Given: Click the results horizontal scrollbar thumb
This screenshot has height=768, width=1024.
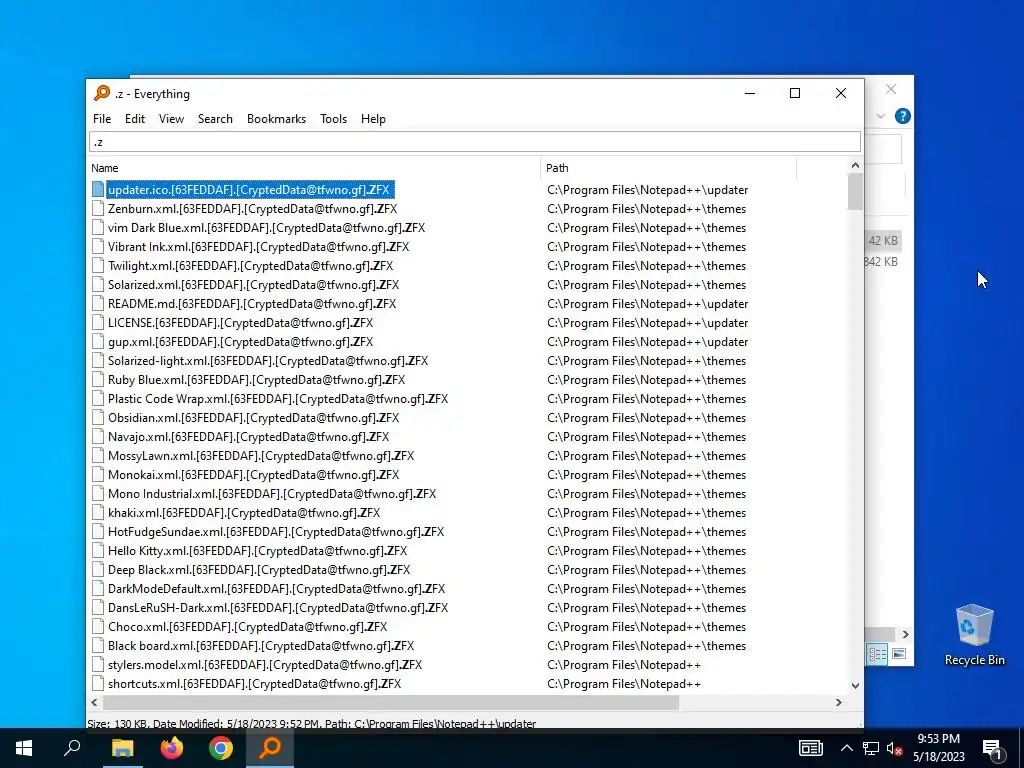Looking at the screenshot, I should pos(391,702).
